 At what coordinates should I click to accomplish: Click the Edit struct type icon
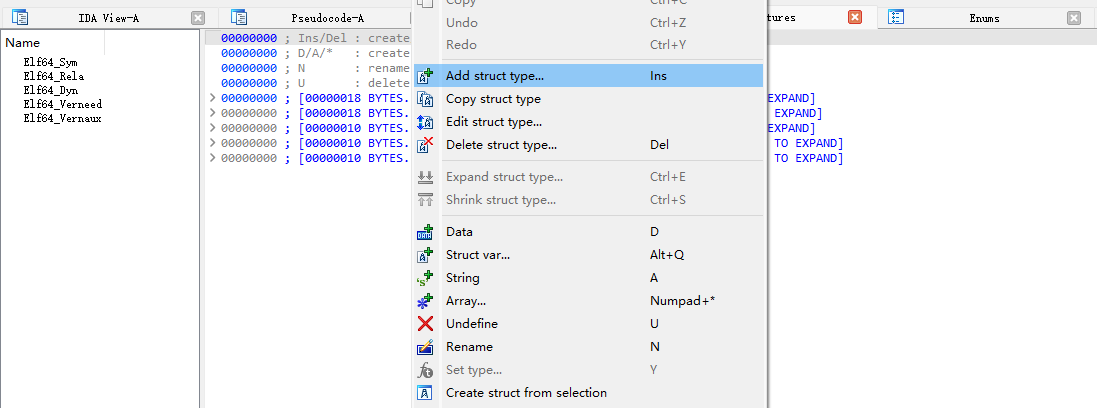425,122
